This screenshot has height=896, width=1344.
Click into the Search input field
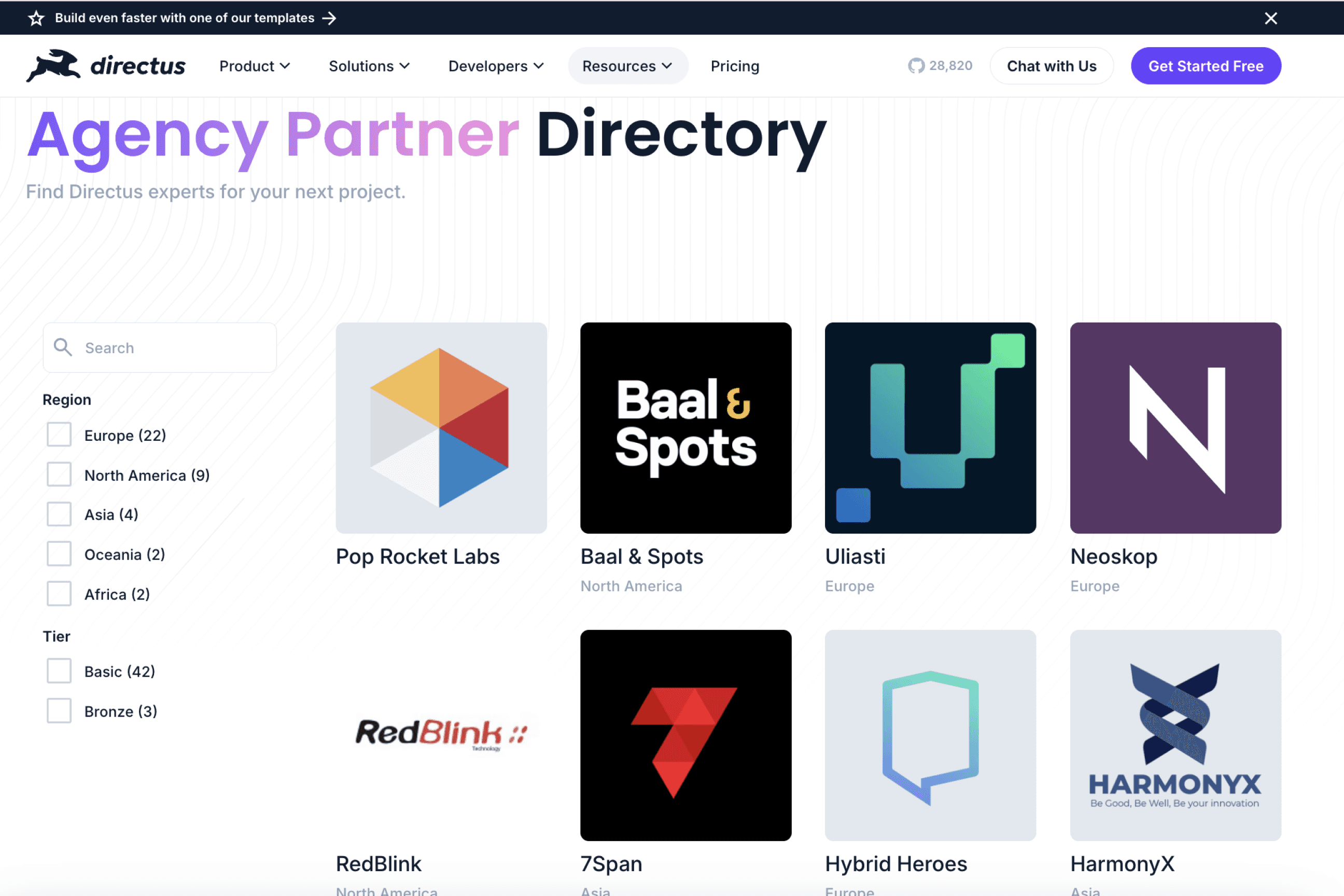click(172, 347)
